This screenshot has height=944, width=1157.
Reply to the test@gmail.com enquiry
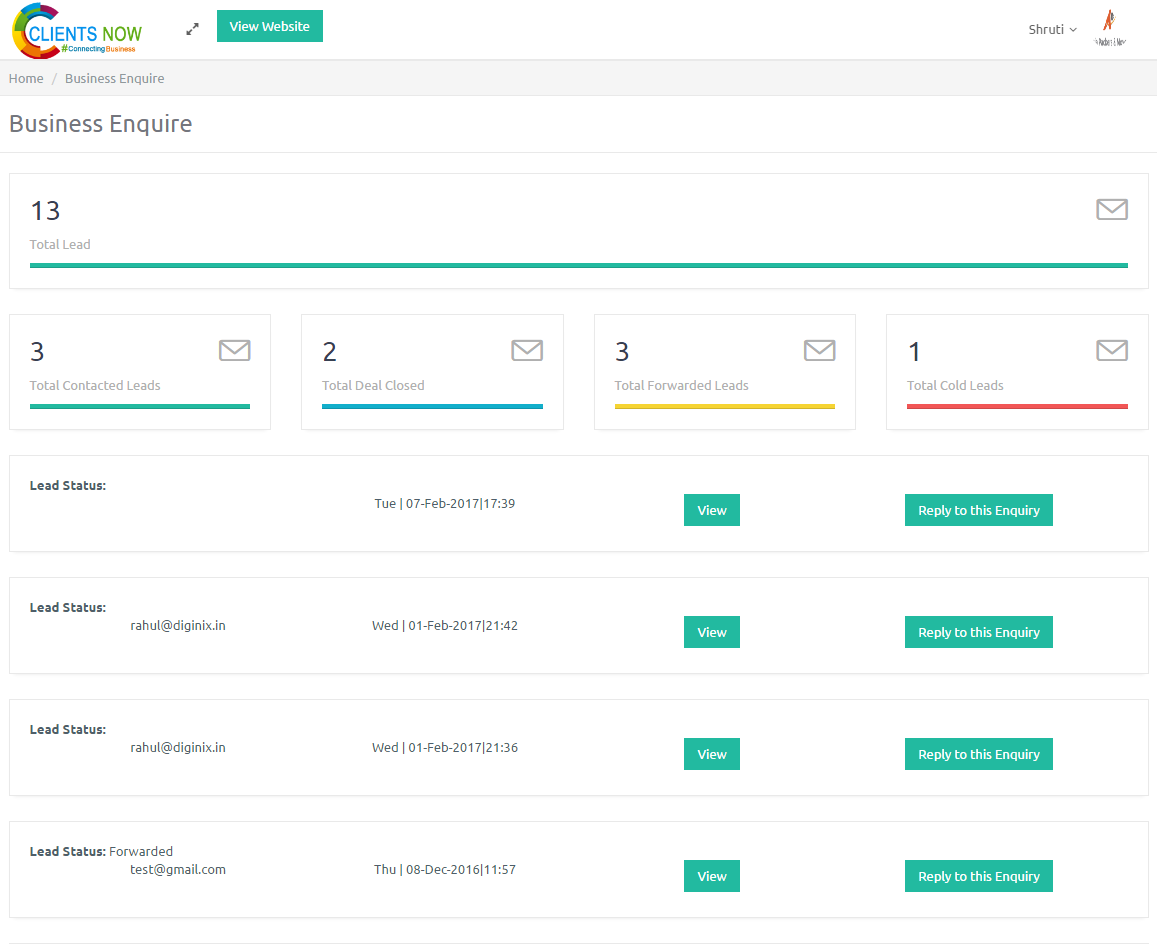[x=978, y=876]
